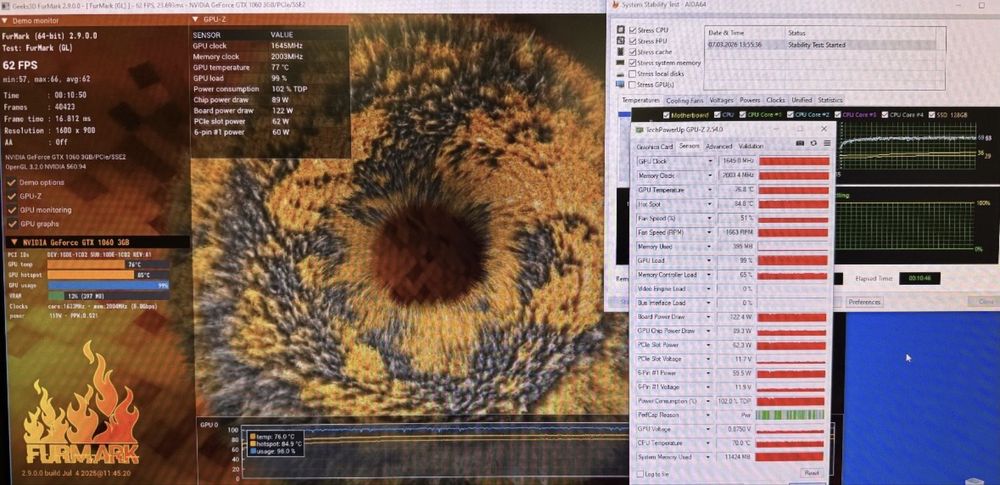Toggle FurMark GPU-Z checkbox
The height and width of the screenshot is (485, 1000).
coord(11,197)
